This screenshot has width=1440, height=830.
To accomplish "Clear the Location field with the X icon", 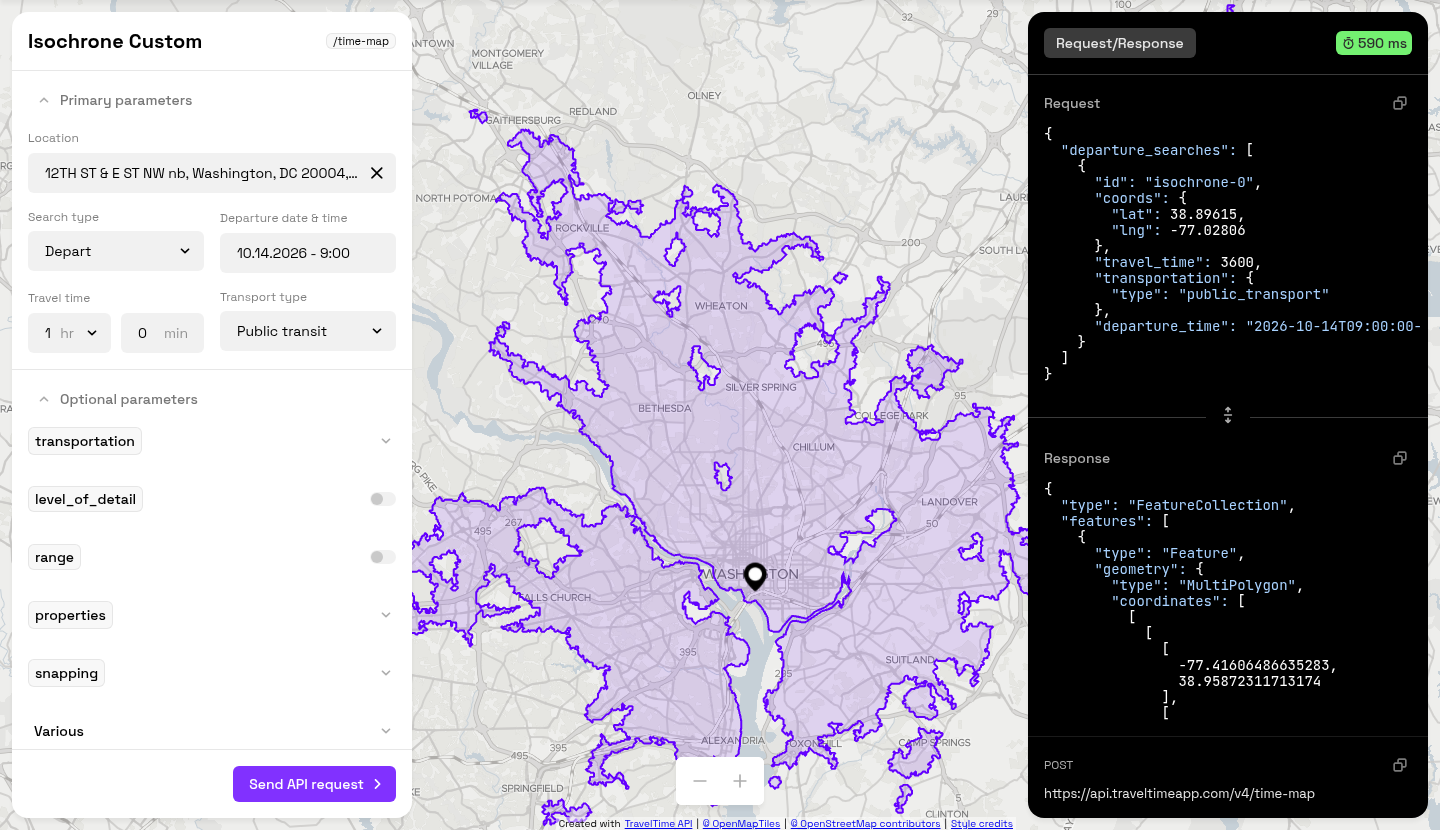I will pos(377,173).
